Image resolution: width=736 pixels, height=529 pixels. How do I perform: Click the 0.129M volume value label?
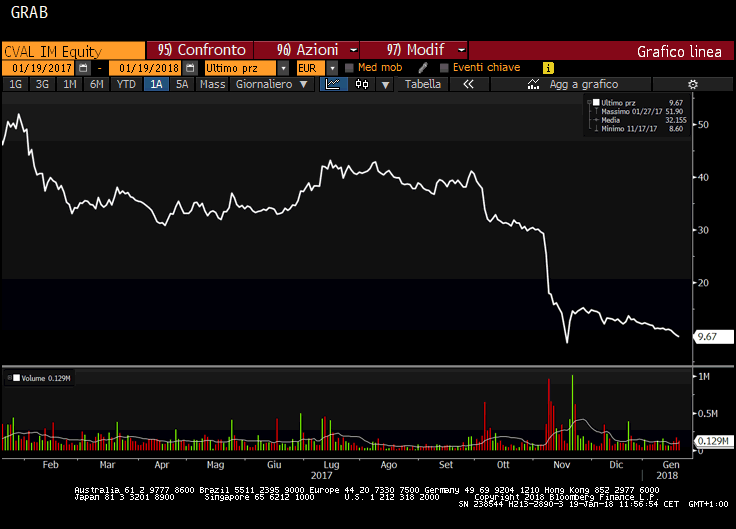point(713,441)
